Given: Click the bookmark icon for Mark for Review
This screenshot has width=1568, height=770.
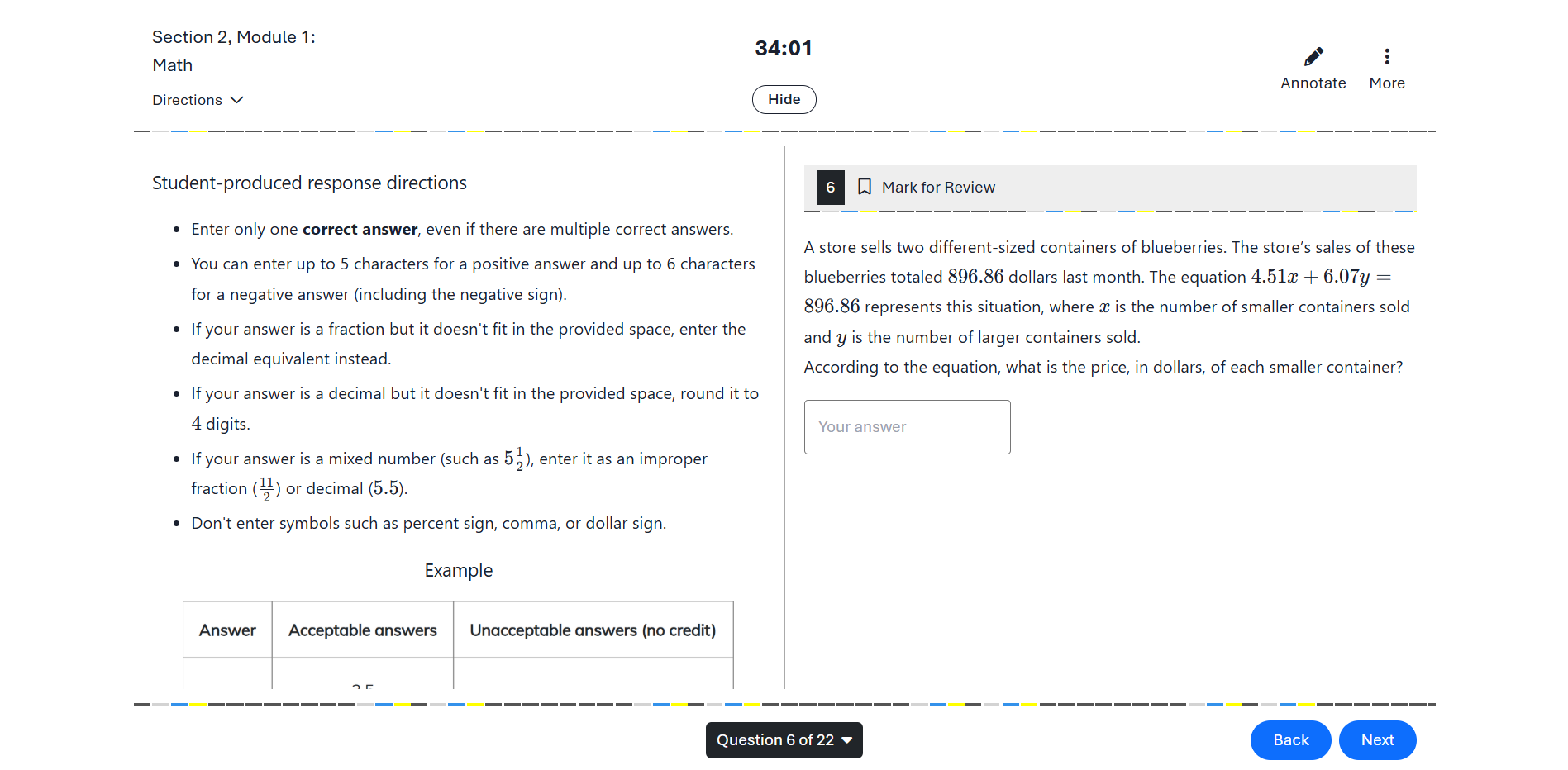Looking at the screenshot, I should tap(865, 187).
